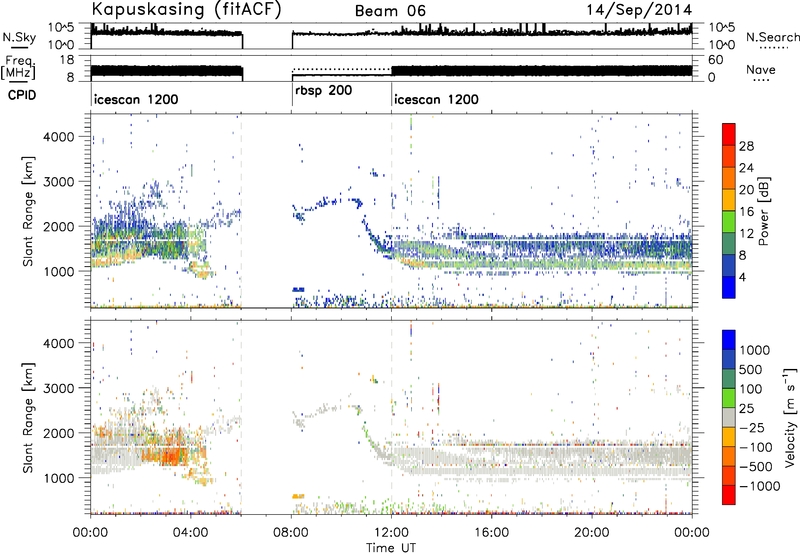
Task: Click the orange scatter patch near 03:00 in velocity panel
Action: 171,454
